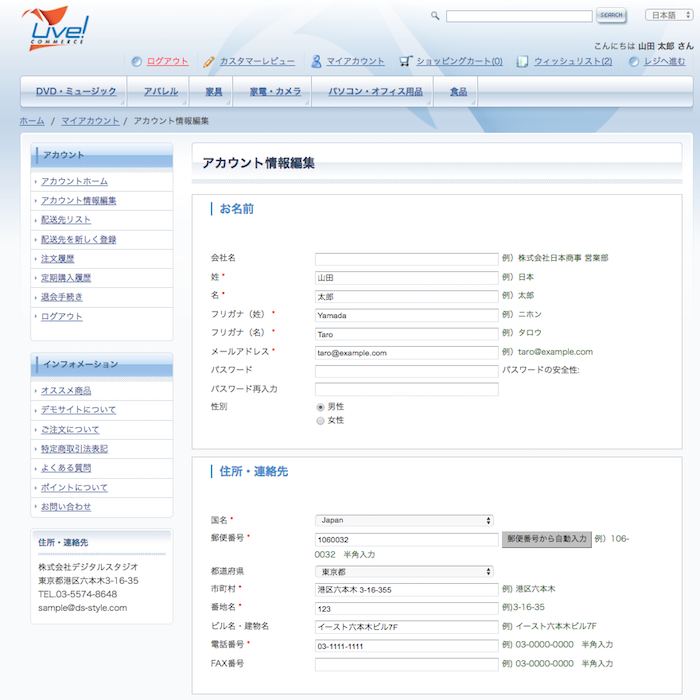
Task: Select the 男性 gender radio button
Action: [x=320, y=407]
